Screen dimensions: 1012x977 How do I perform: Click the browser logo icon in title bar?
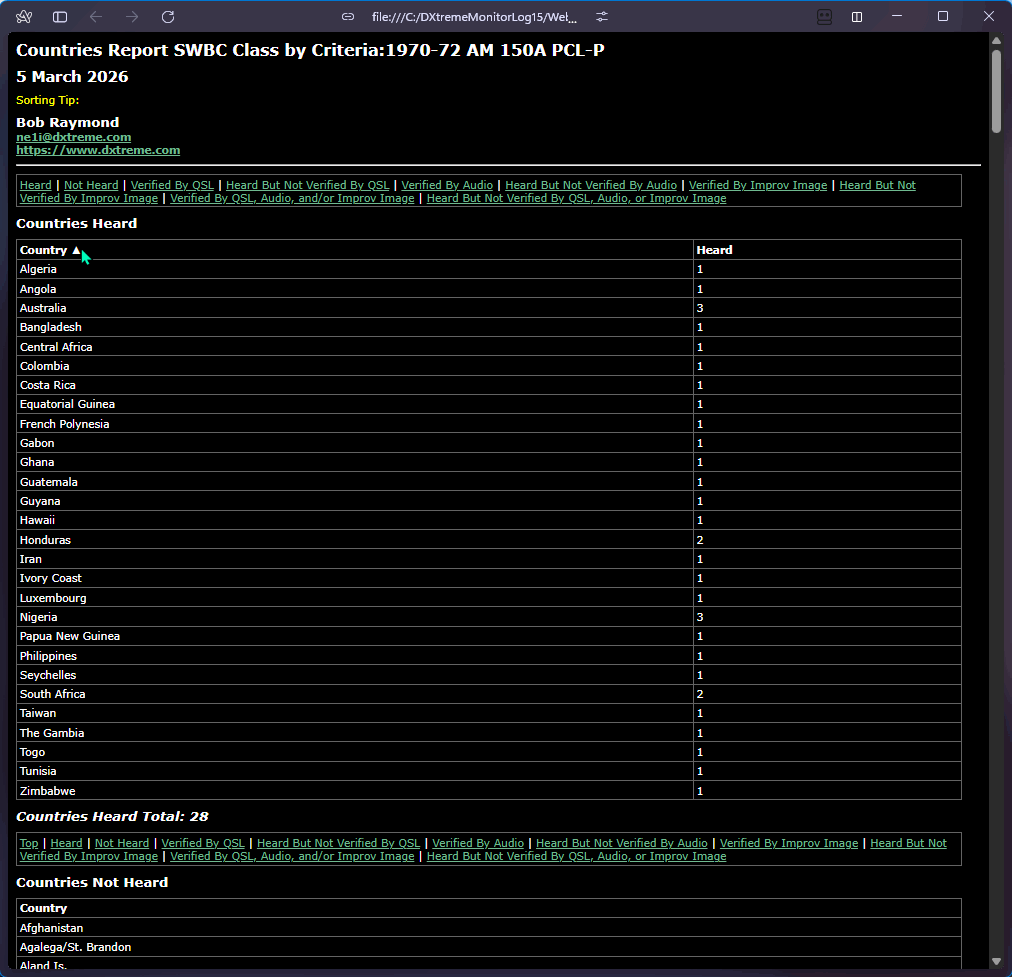(24, 17)
